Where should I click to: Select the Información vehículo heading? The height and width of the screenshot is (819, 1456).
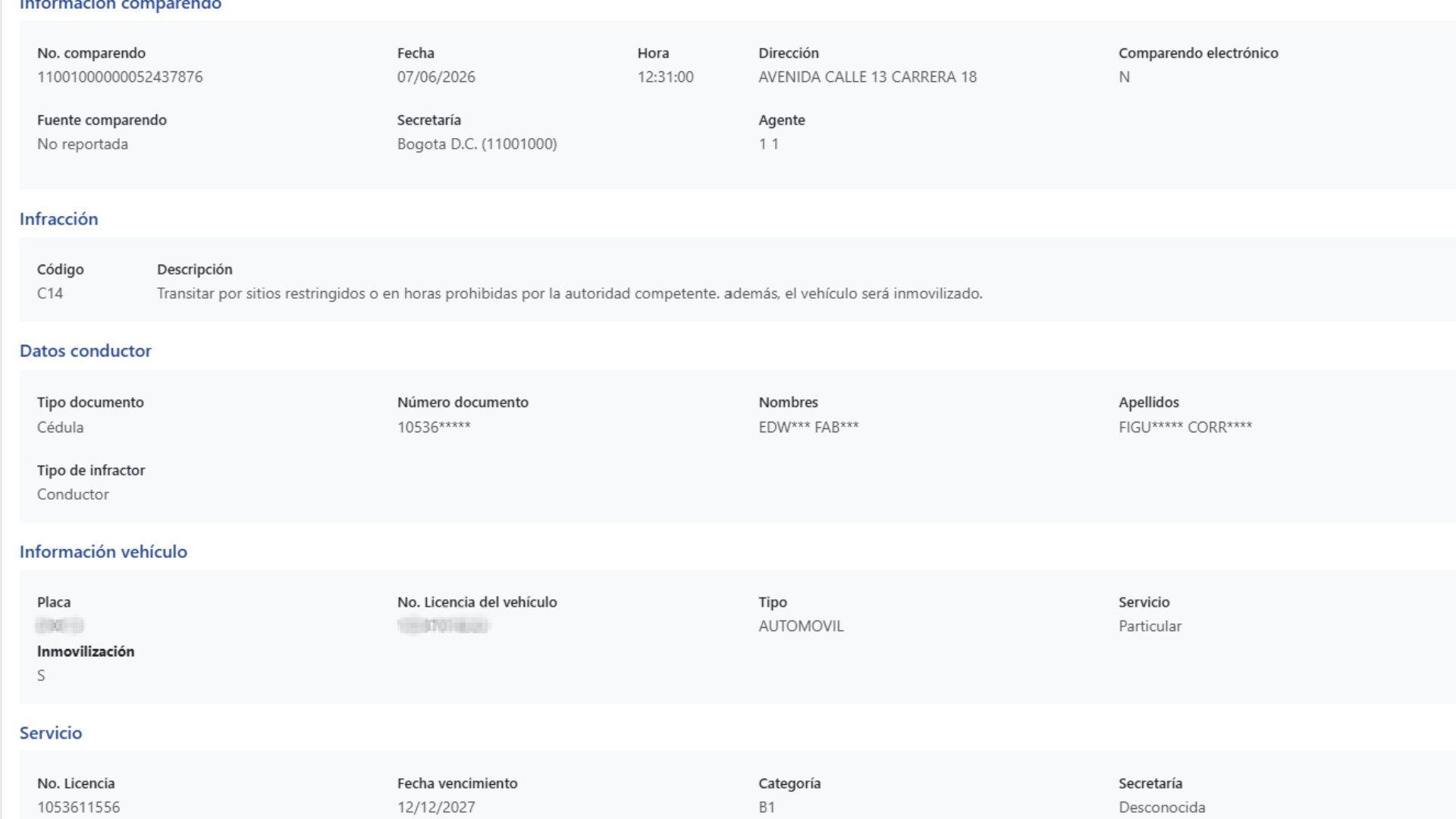pos(103,552)
